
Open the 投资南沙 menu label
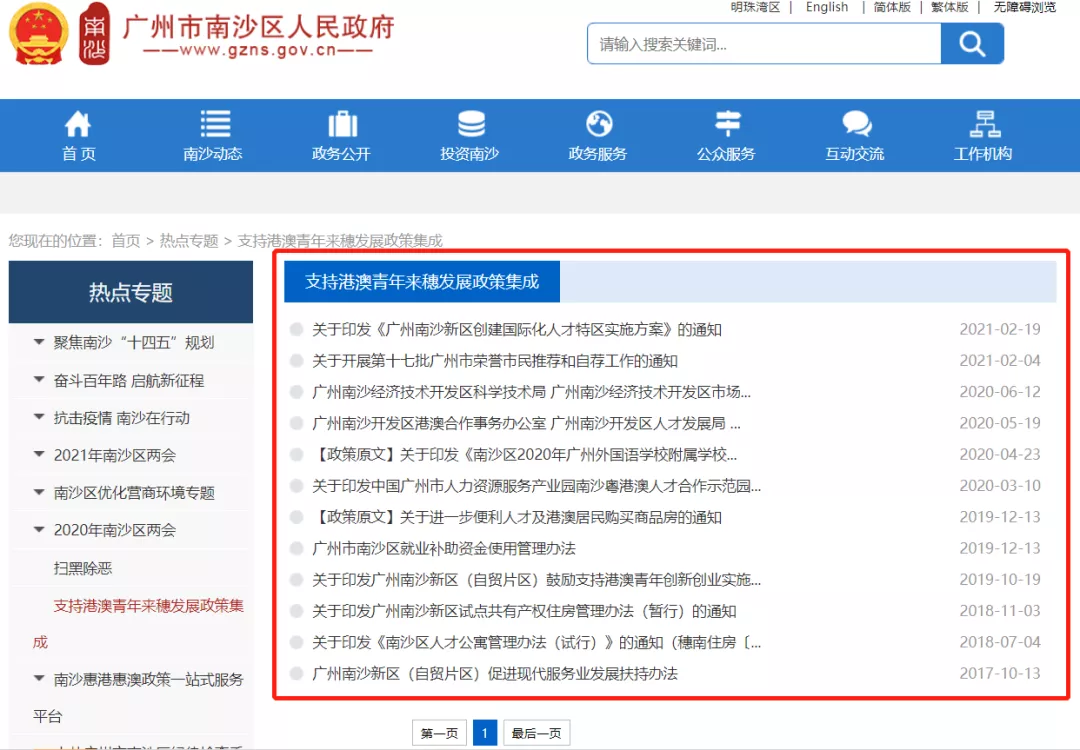pyautogui.click(x=470, y=154)
